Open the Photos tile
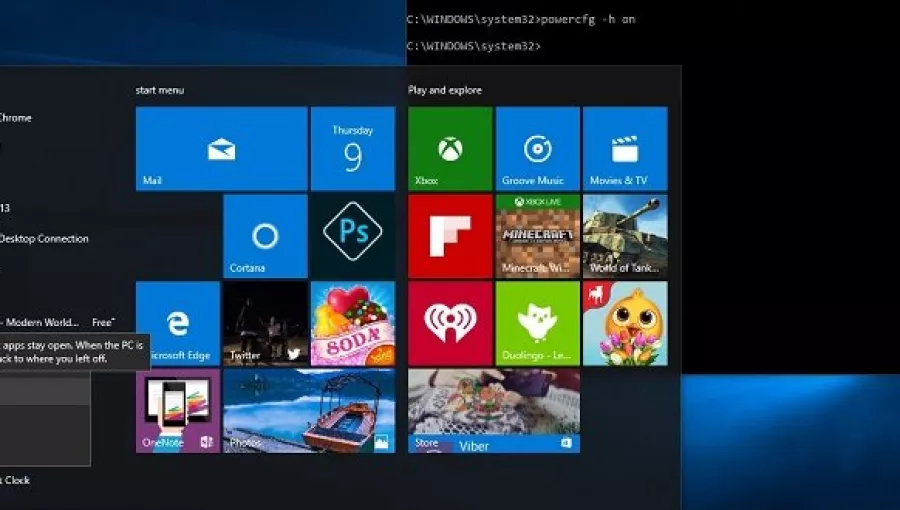900x510 pixels. tap(309, 411)
